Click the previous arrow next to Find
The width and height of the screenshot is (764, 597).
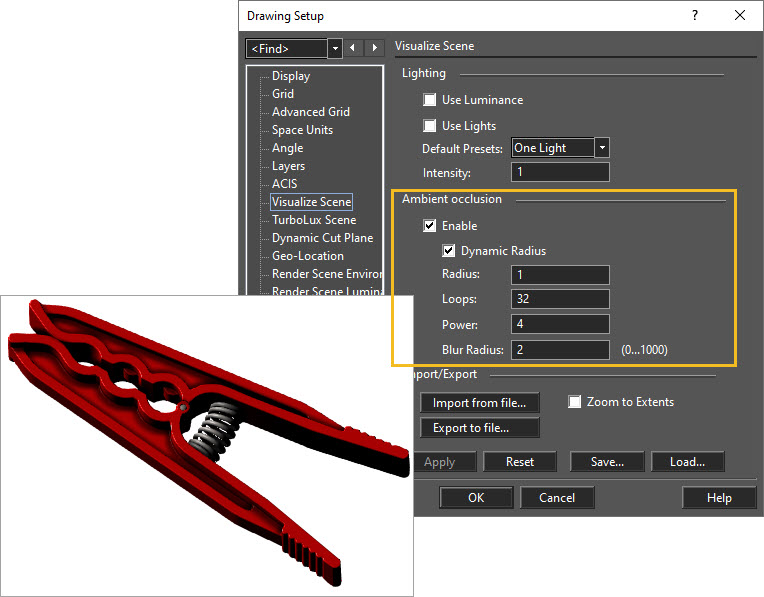(352, 48)
